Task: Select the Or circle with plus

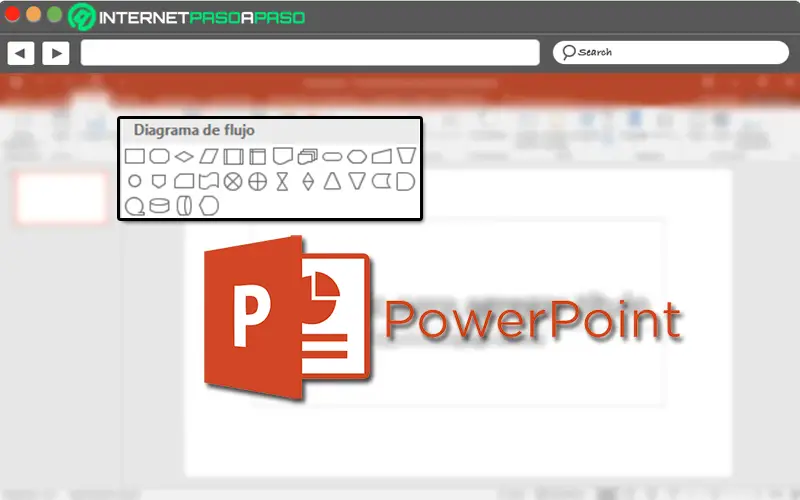Action: [x=258, y=181]
